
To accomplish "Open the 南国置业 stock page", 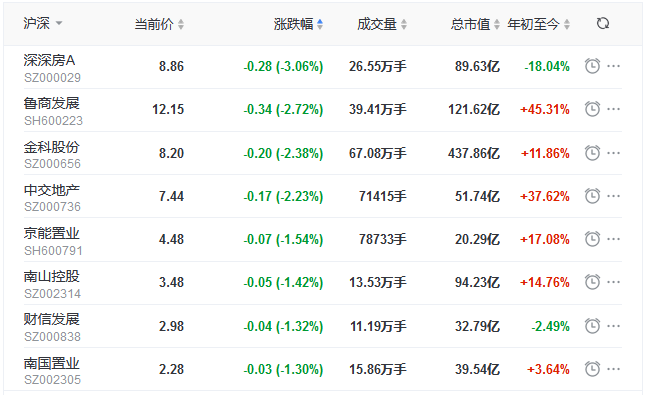I will coord(52,363).
